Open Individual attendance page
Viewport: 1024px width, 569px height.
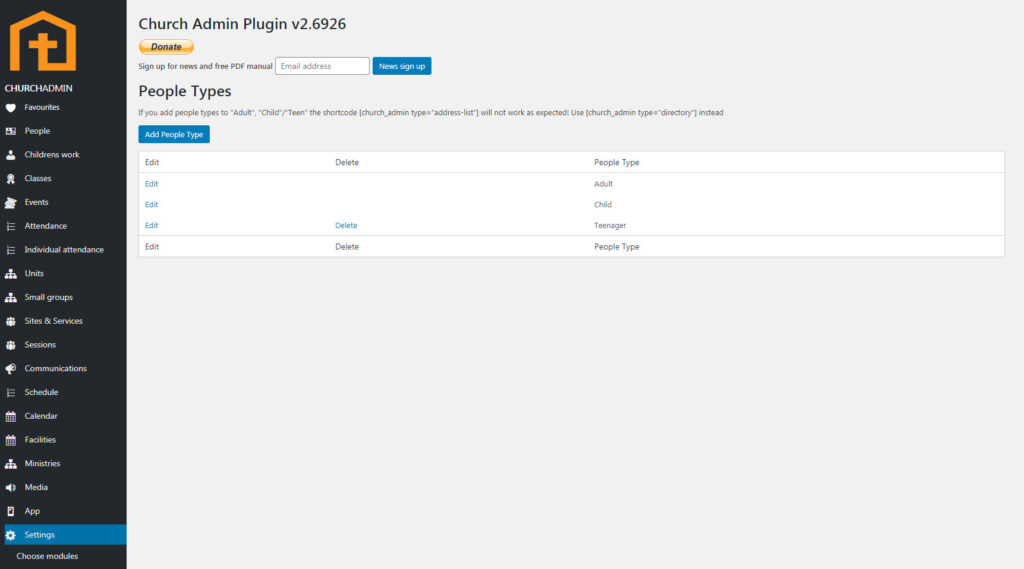click(x=63, y=250)
